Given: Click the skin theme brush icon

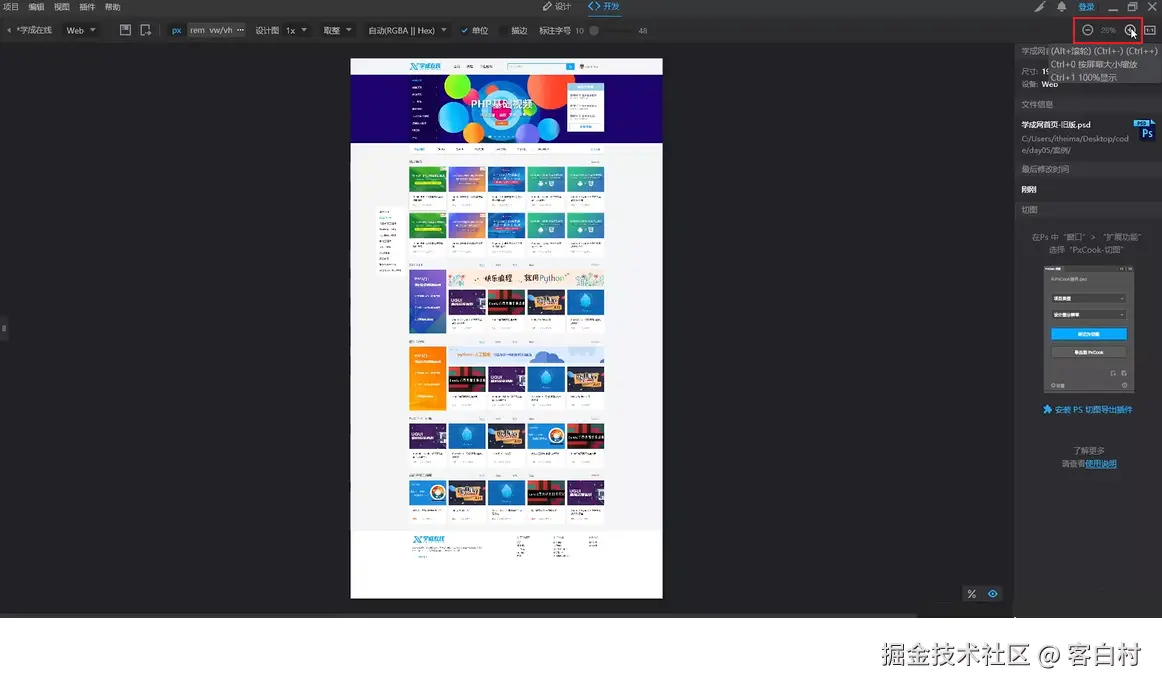Looking at the screenshot, I should 1040,7.
